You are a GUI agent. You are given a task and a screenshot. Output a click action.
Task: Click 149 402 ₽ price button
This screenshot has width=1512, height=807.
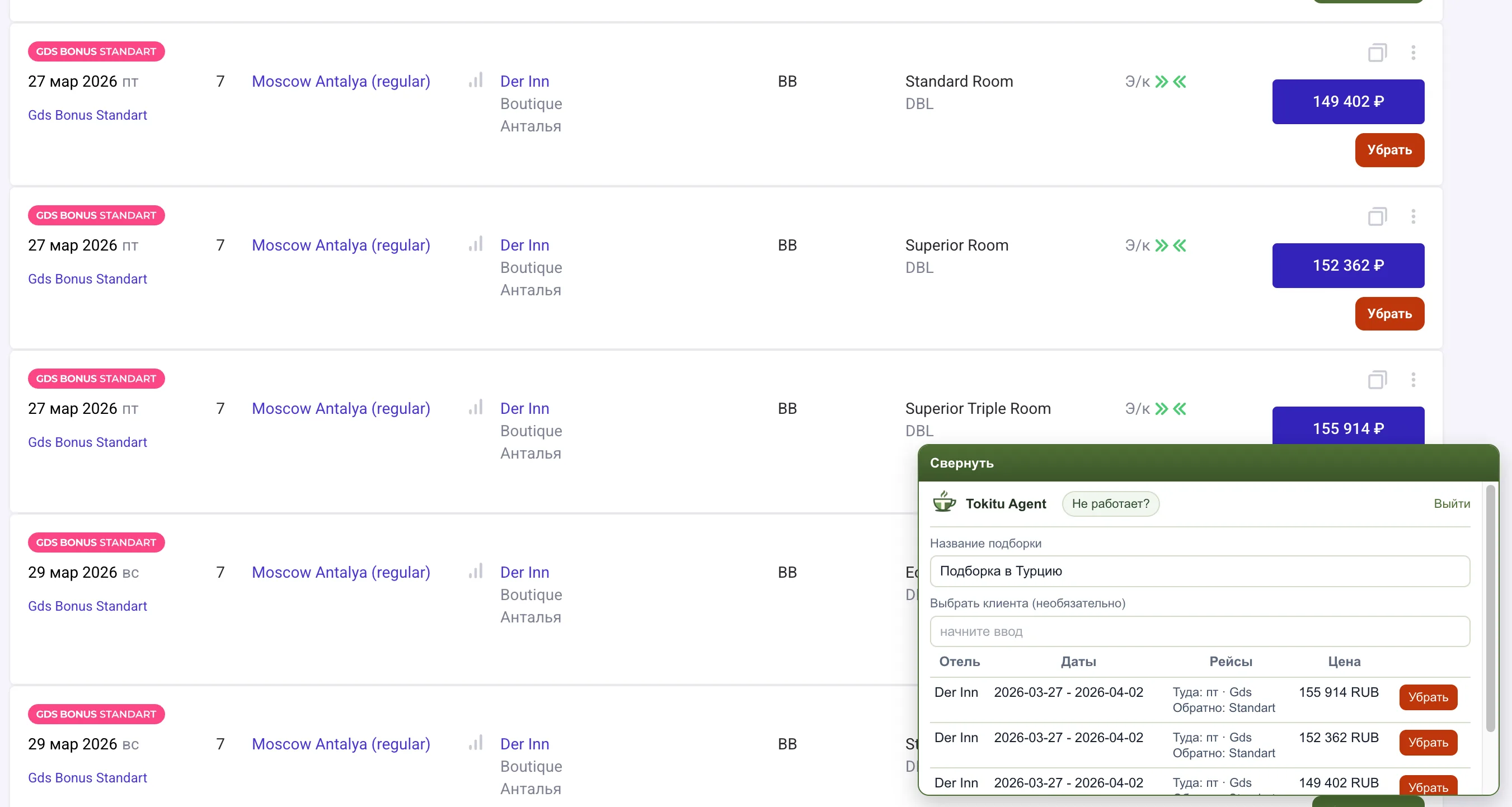click(1347, 101)
